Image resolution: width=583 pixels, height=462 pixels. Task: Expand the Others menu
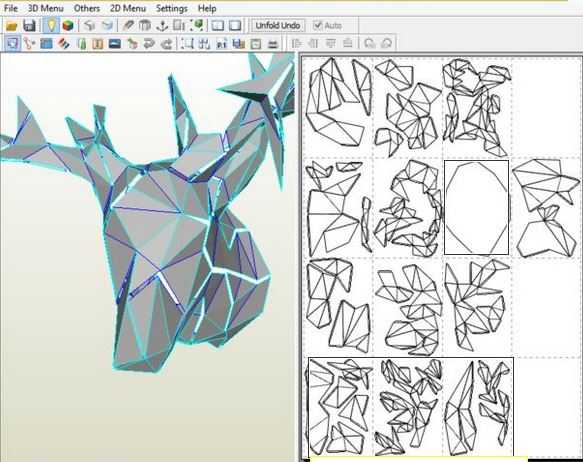(87, 8)
